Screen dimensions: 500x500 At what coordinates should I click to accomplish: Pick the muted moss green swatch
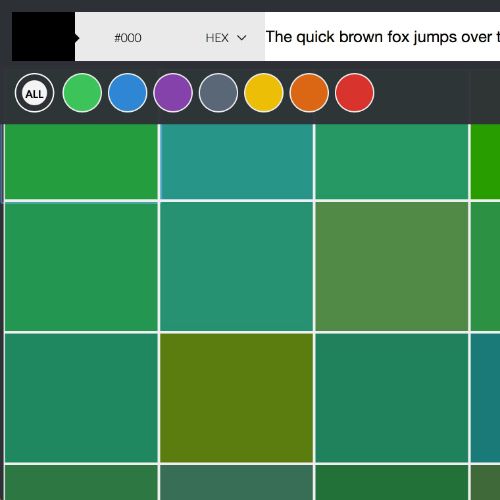pos(392,267)
